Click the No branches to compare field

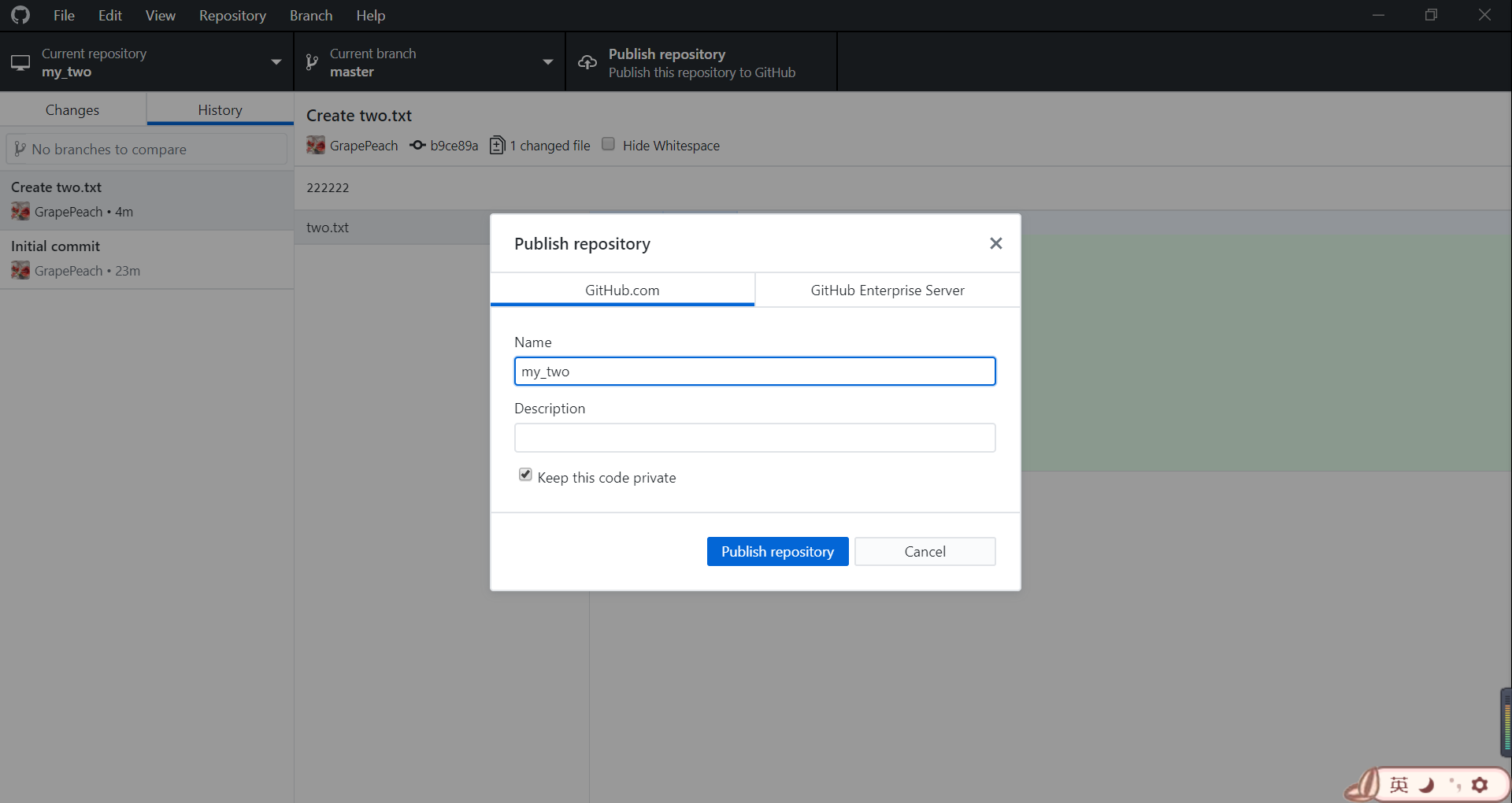(146, 149)
